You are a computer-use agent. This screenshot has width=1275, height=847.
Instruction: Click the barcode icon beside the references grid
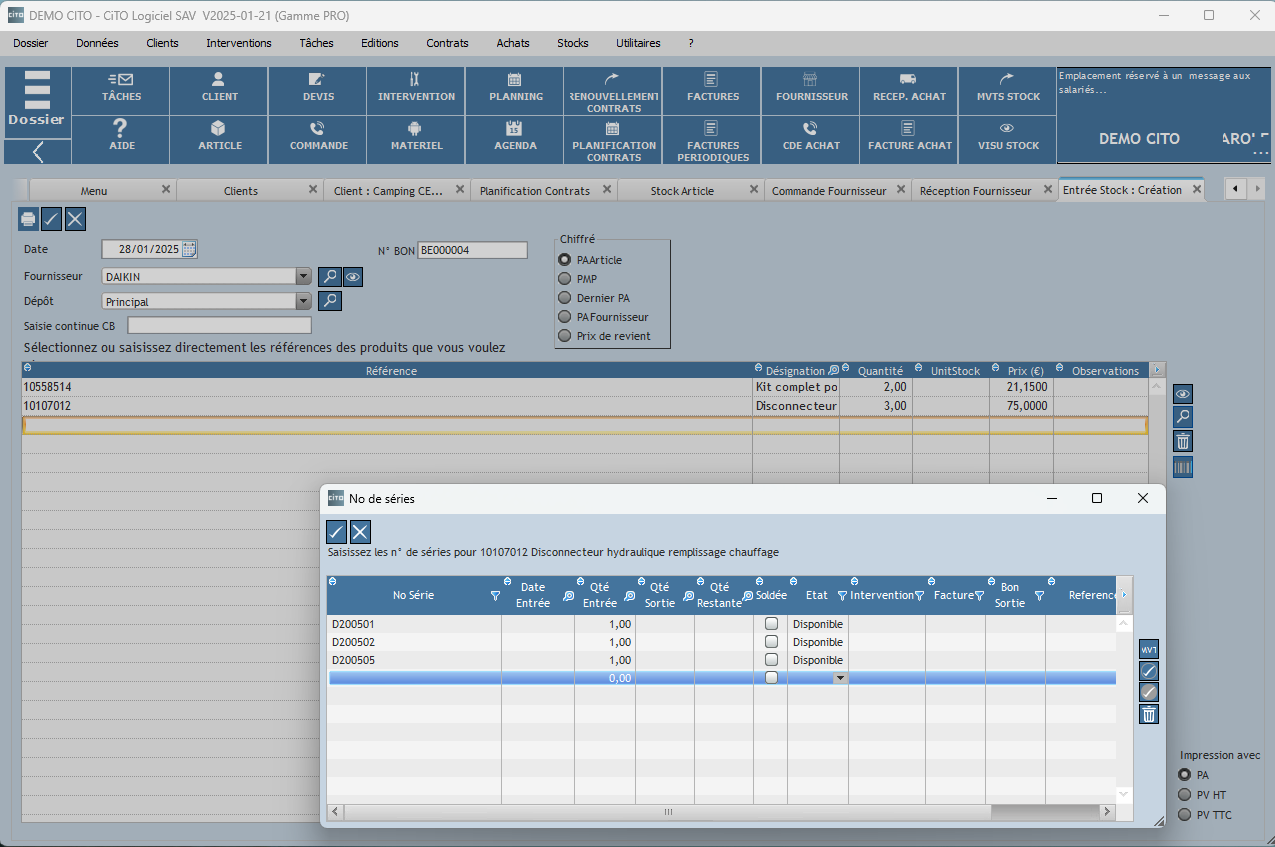point(1183,466)
